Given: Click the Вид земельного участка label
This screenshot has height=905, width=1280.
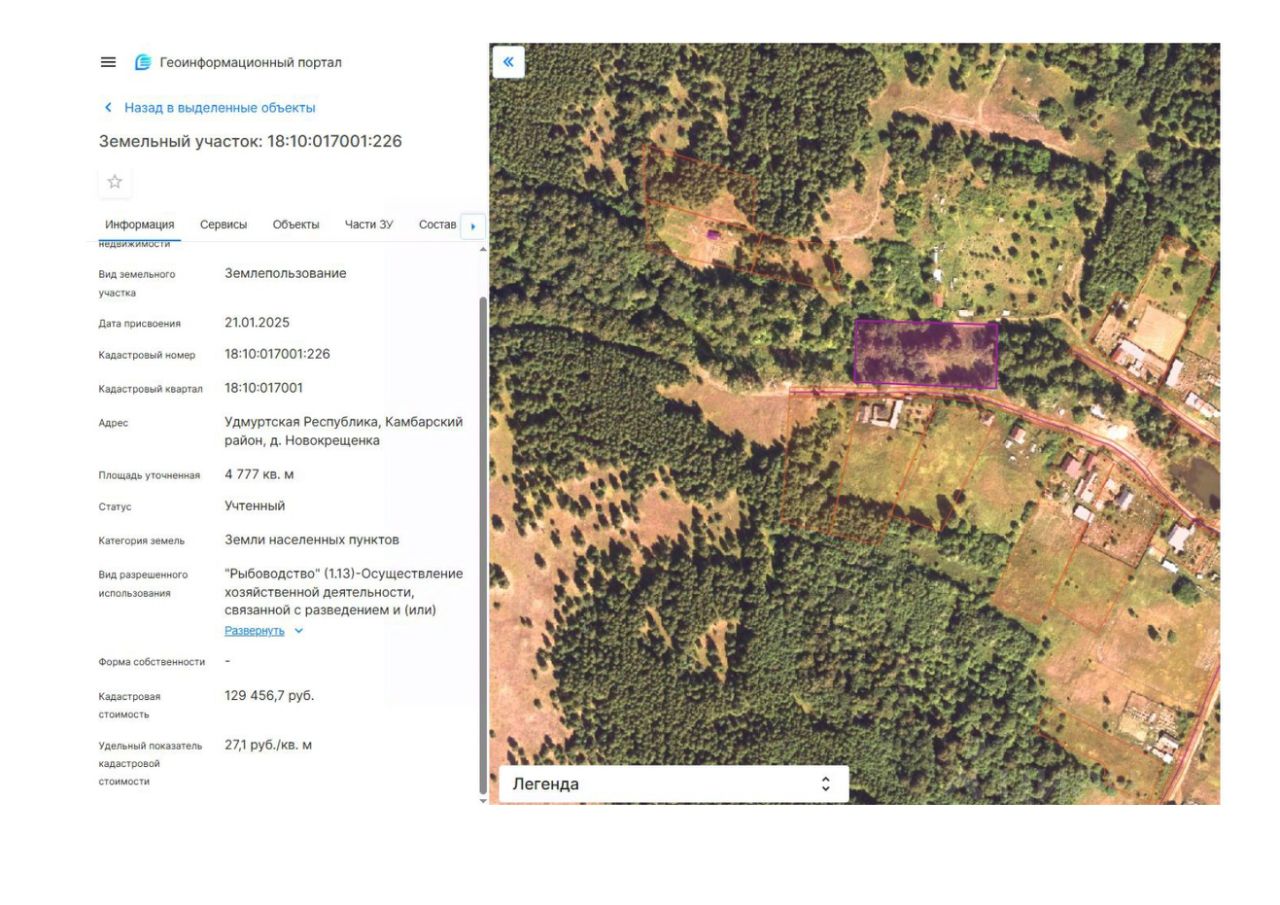Looking at the screenshot, I should (x=137, y=283).
